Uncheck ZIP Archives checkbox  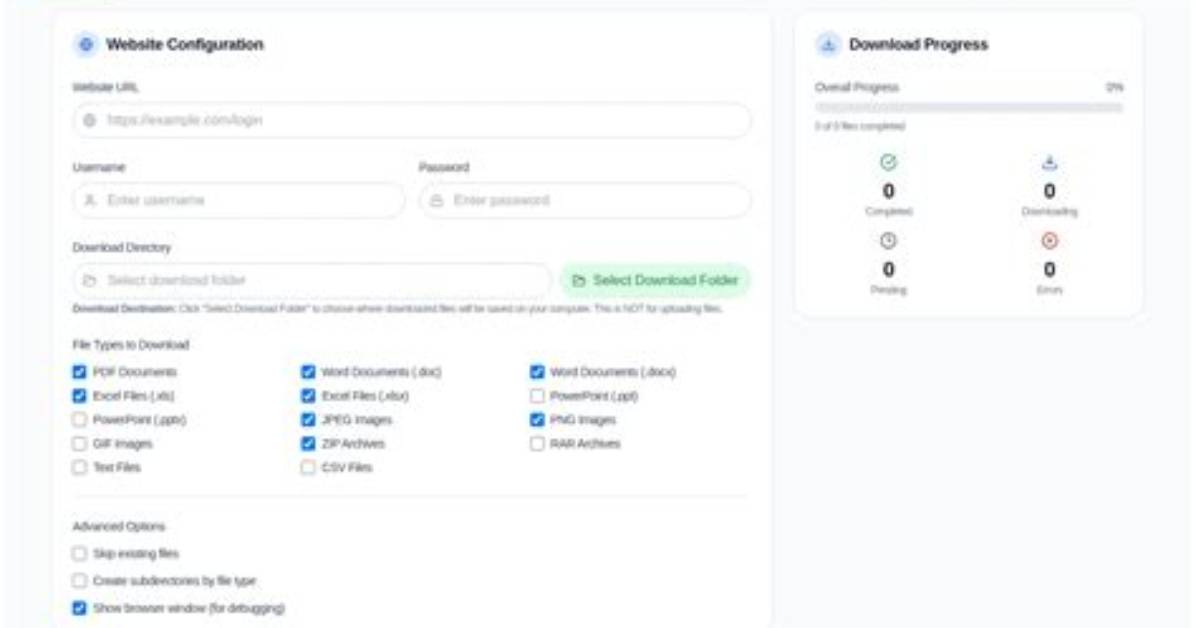[308, 443]
